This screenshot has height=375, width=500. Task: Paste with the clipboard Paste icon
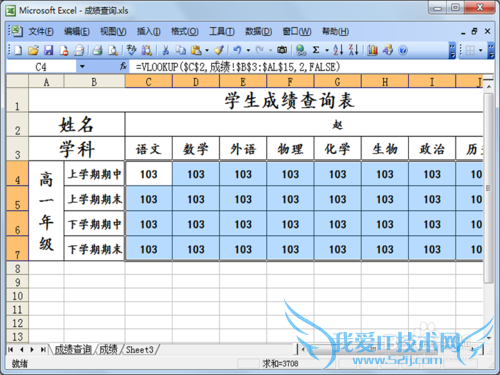pyautogui.click(x=196, y=50)
